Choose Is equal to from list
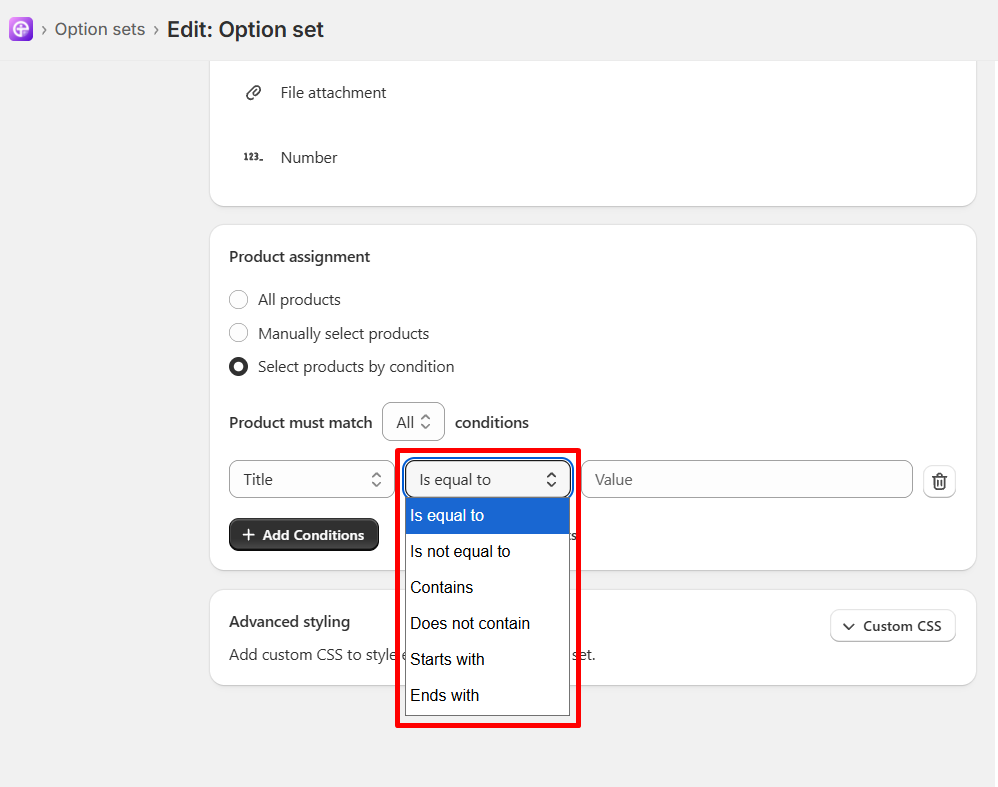 click(487, 516)
